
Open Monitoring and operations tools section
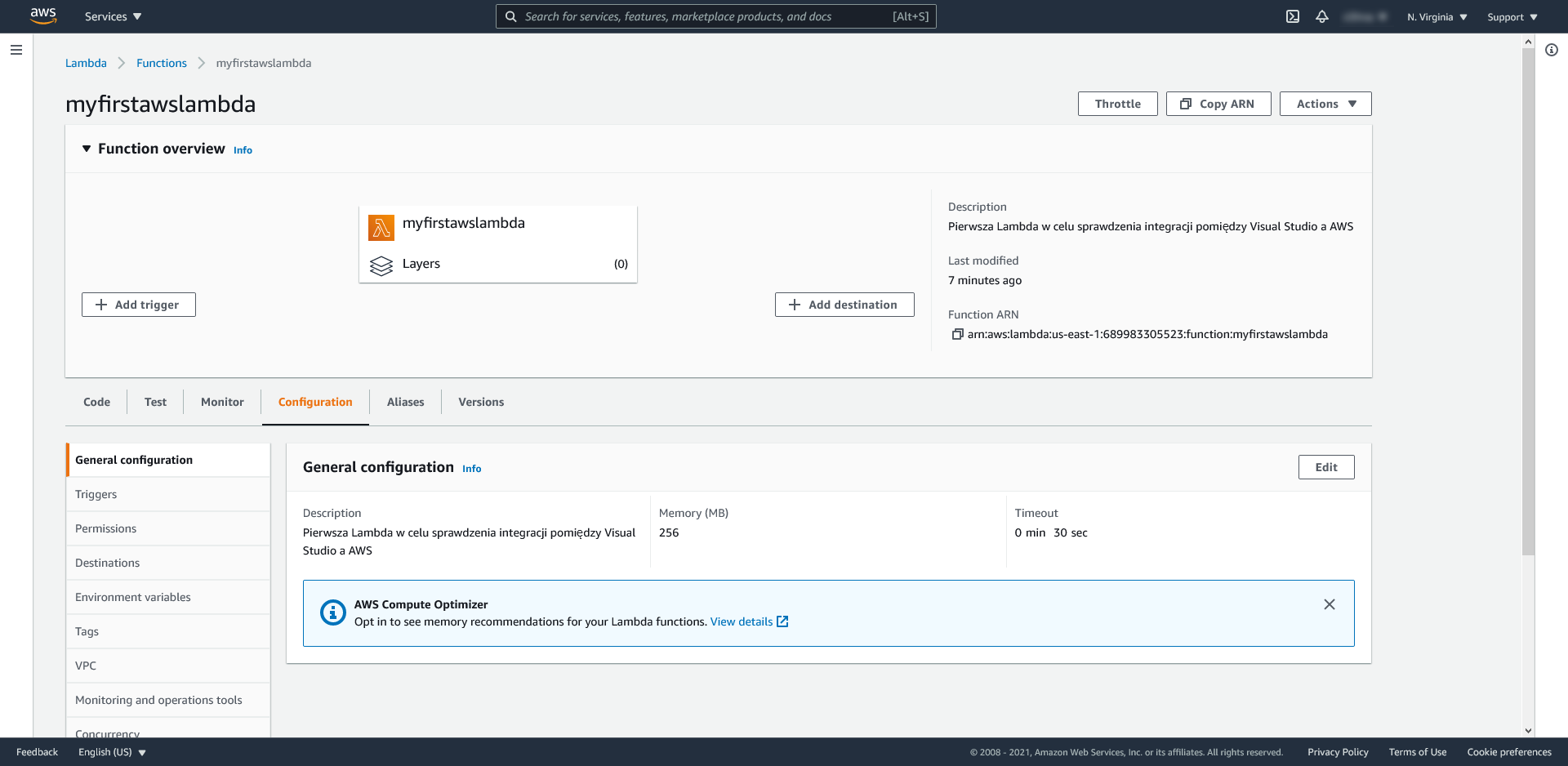pyautogui.click(x=168, y=700)
